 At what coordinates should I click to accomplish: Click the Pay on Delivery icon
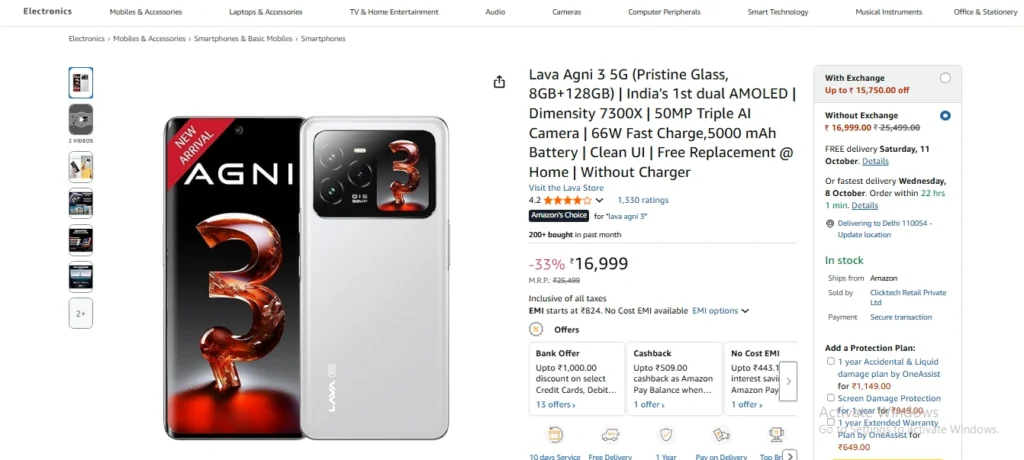(x=721, y=435)
